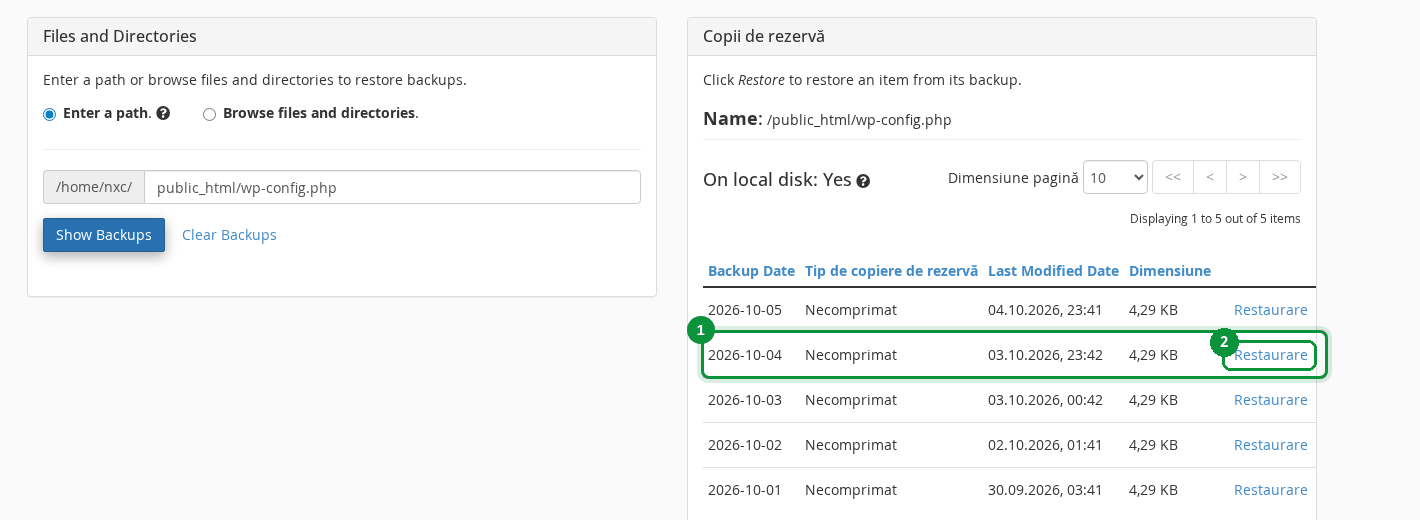Click the Show Backups button
This screenshot has width=1420, height=520.
coord(104,235)
